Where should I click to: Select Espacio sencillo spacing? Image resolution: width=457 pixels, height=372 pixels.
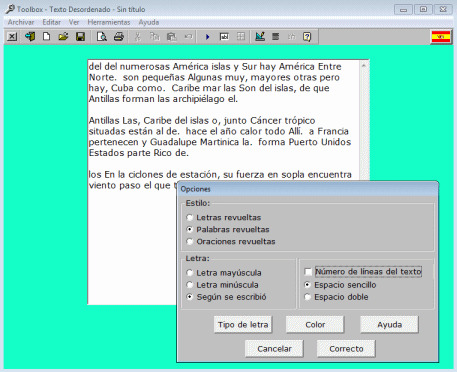[x=340, y=285]
